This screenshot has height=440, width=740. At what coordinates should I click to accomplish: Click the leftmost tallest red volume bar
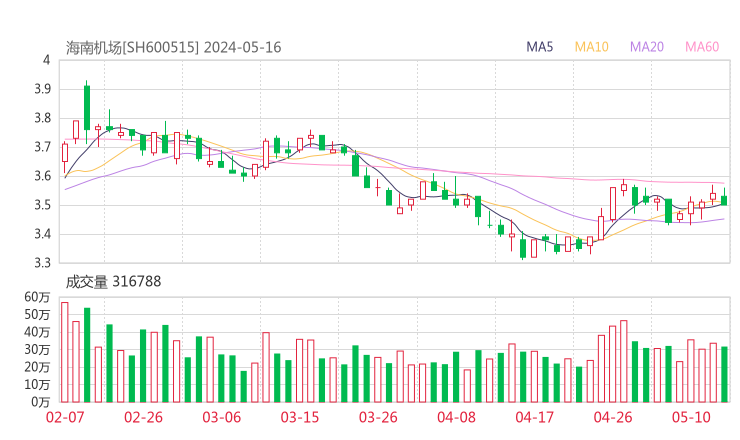[65, 351]
